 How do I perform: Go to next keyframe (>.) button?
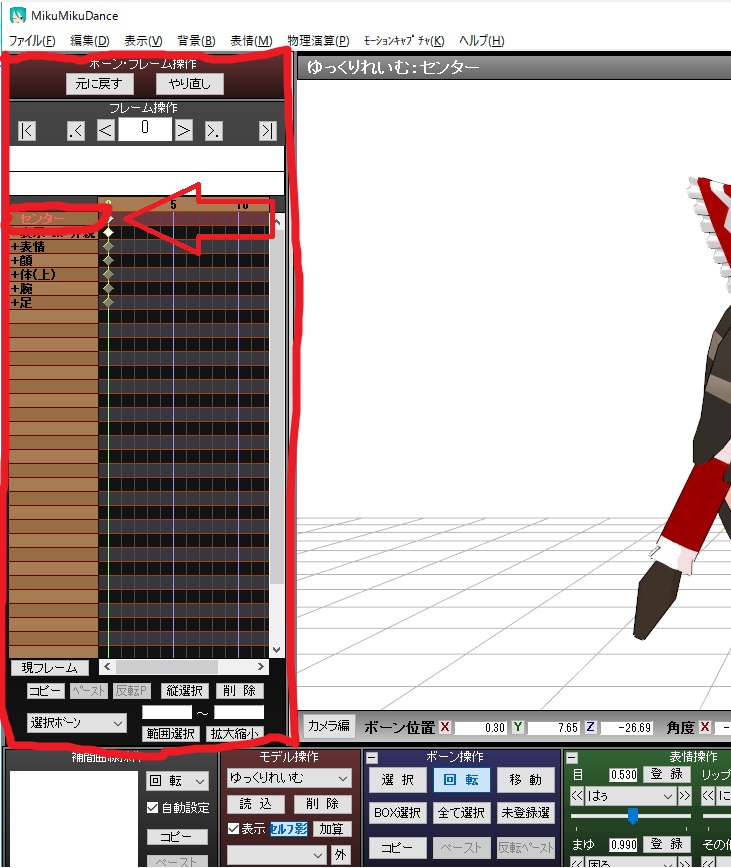click(x=213, y=130)
